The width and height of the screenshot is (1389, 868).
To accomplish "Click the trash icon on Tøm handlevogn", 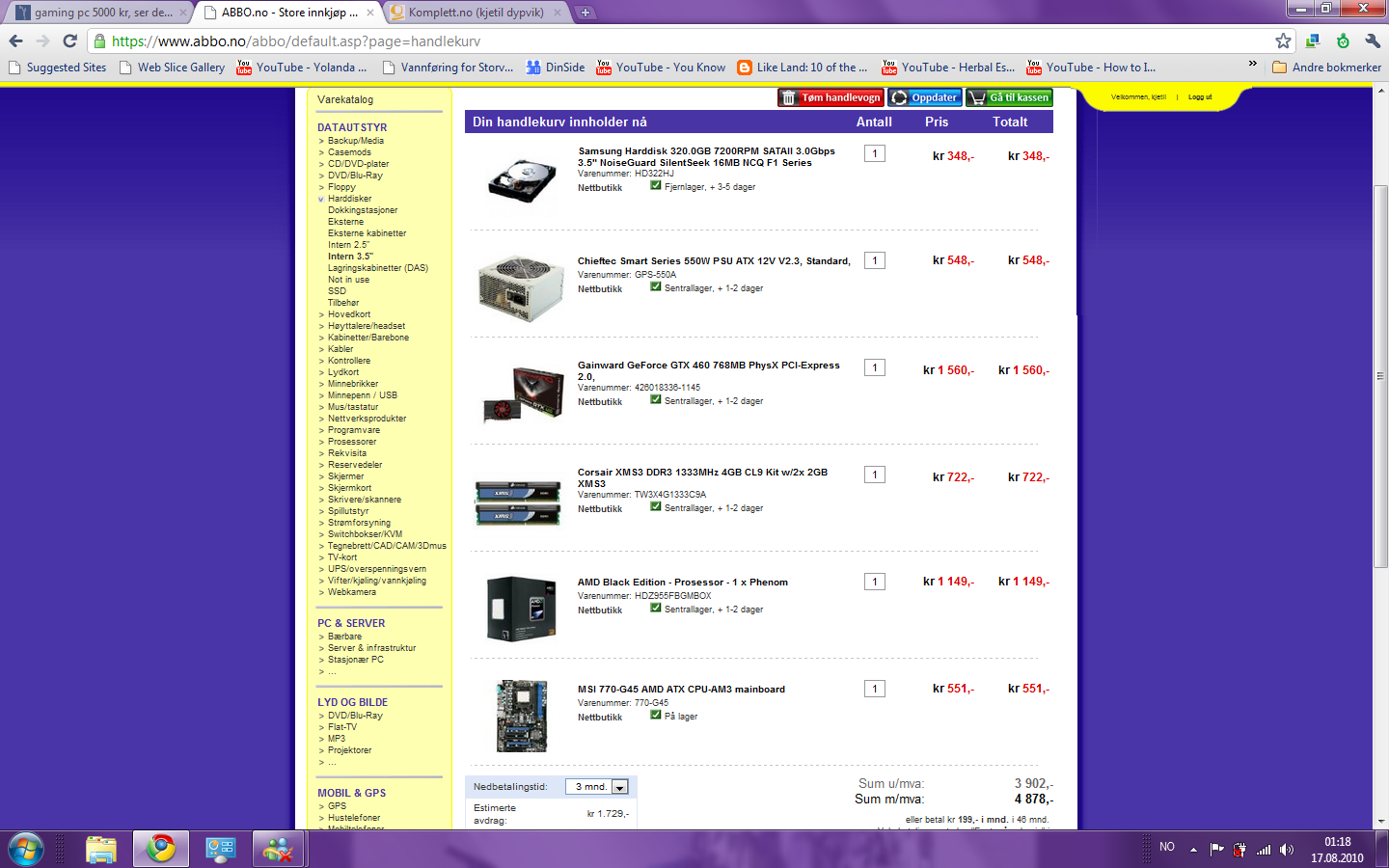I will [x=789, y=97].
